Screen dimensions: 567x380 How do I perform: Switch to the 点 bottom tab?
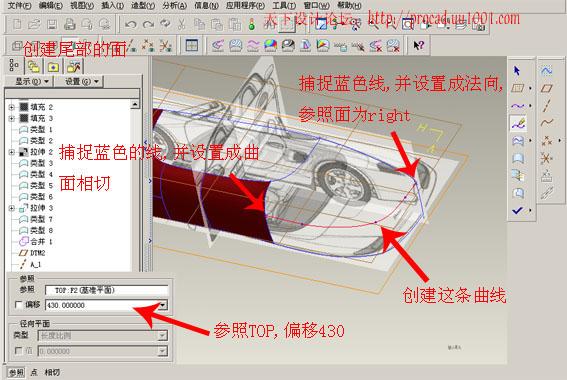click(x=34, y=372)
